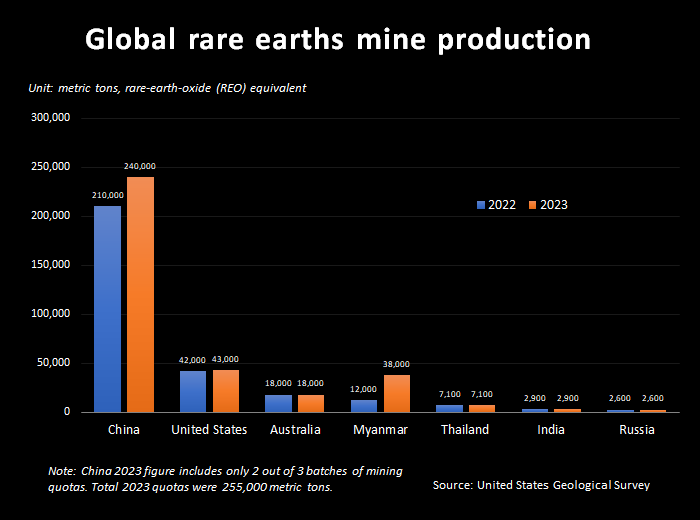
Task: Select the unit subtitle text
Action: (x=167, y=88)
